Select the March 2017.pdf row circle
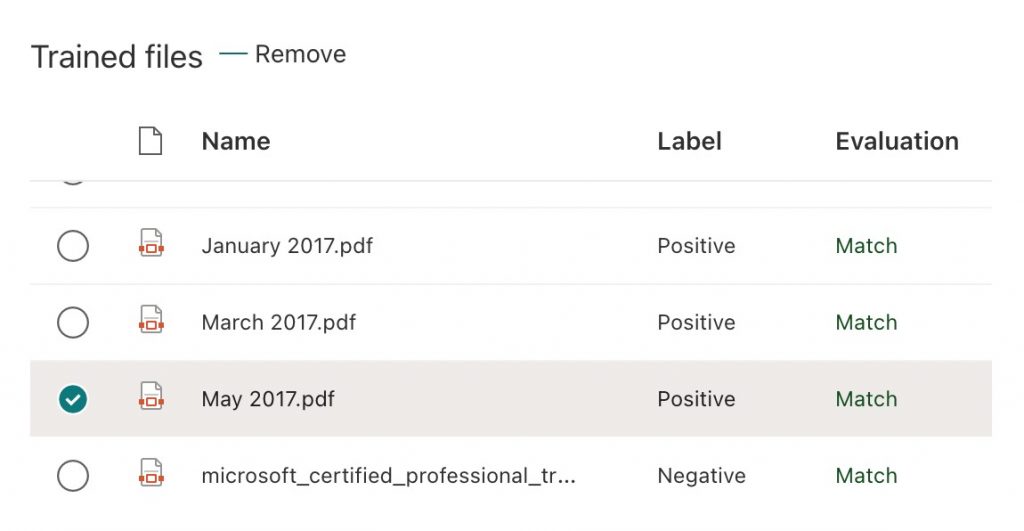 coord(73,322)
